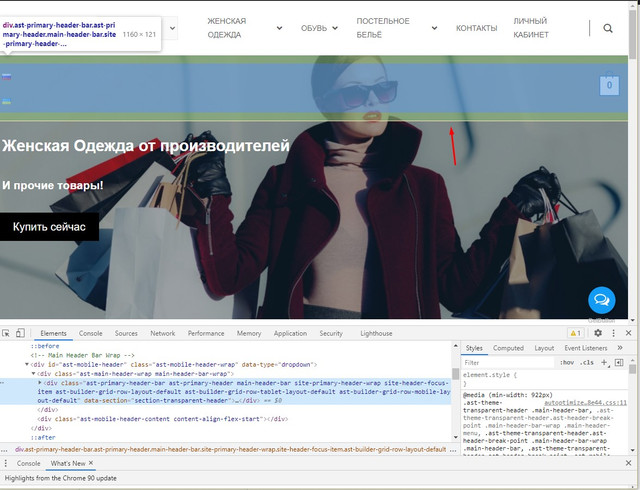Open the dropdown chevron beside the tooltip
The height and width of the screenshot is (490, 640).
click(x=173, y=28)
